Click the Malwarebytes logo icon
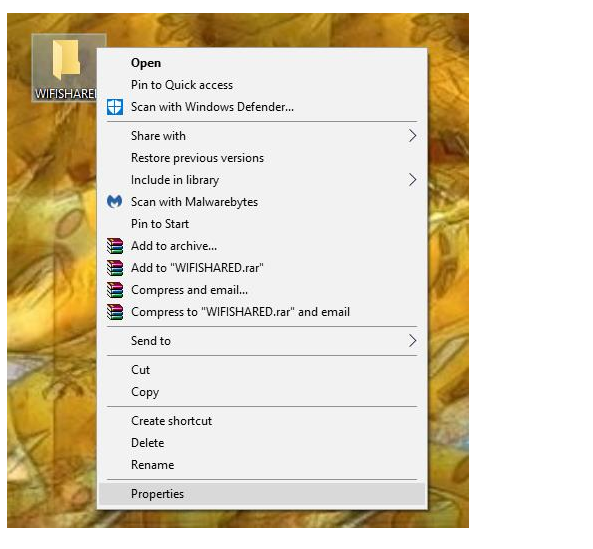 tap(115, 202)
